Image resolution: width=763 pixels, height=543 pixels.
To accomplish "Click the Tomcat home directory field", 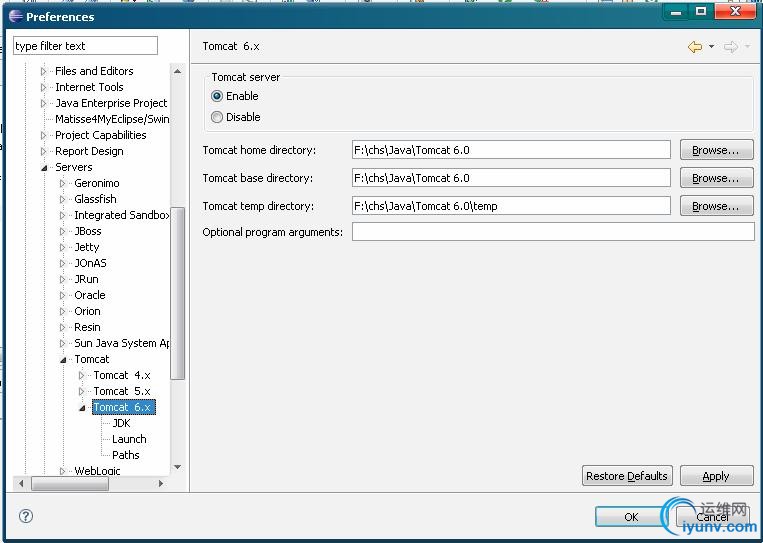I will 511,150.
